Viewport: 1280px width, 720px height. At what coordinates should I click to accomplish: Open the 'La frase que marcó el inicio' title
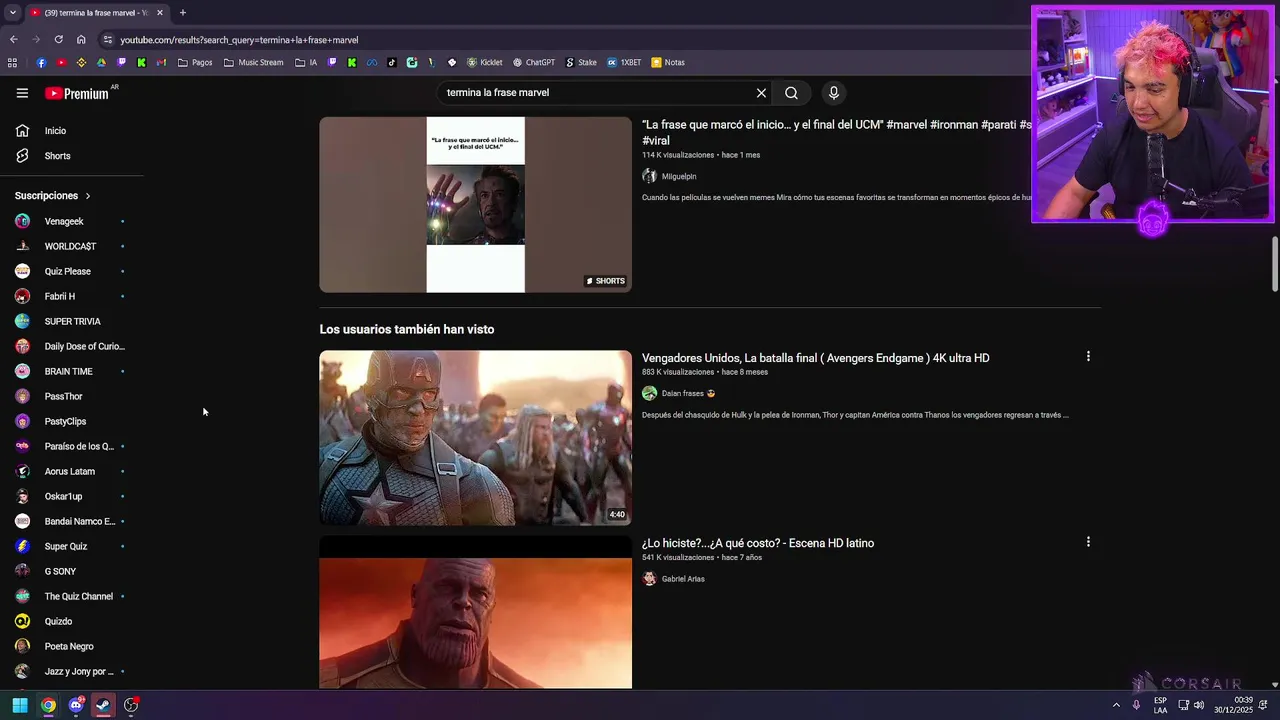pyautogui.click(x=837, y=132)
